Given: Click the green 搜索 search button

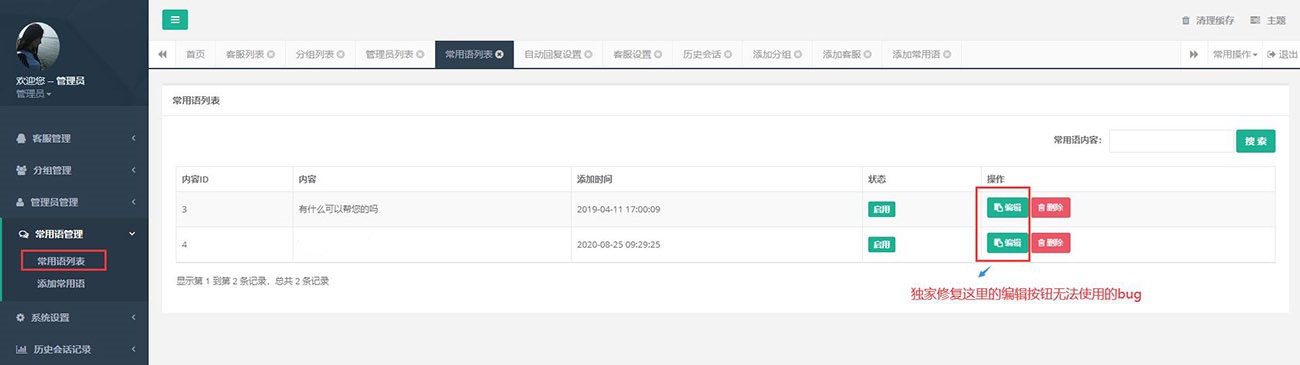Looking at the screenshot, I should click(x=1256, y=141).
